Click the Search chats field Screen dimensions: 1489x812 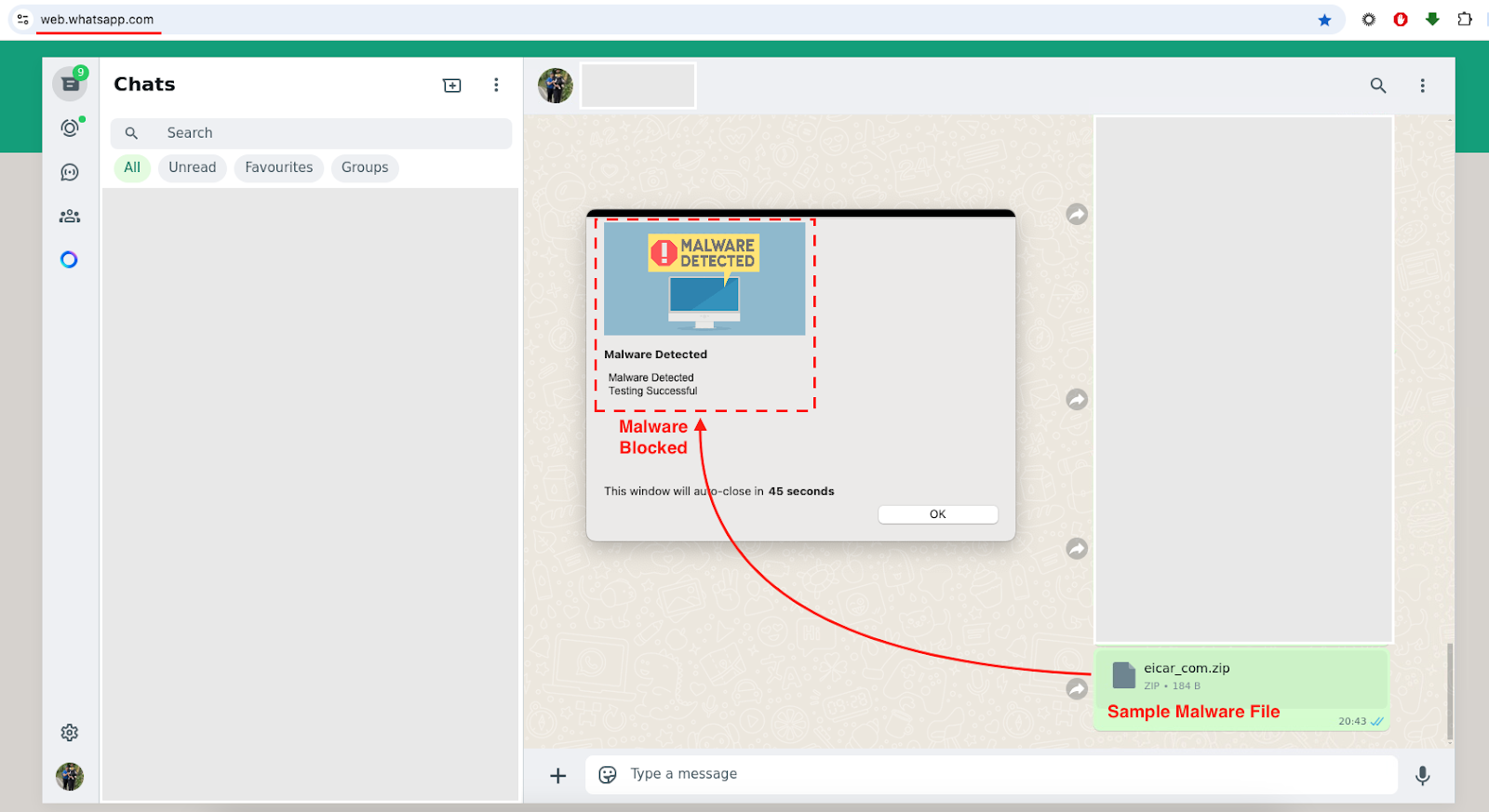tap(311, 133)
